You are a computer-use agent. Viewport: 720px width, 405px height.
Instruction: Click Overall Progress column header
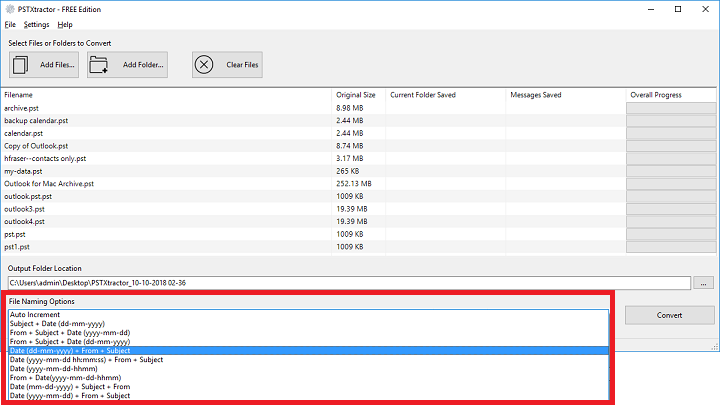pos(671,95)
